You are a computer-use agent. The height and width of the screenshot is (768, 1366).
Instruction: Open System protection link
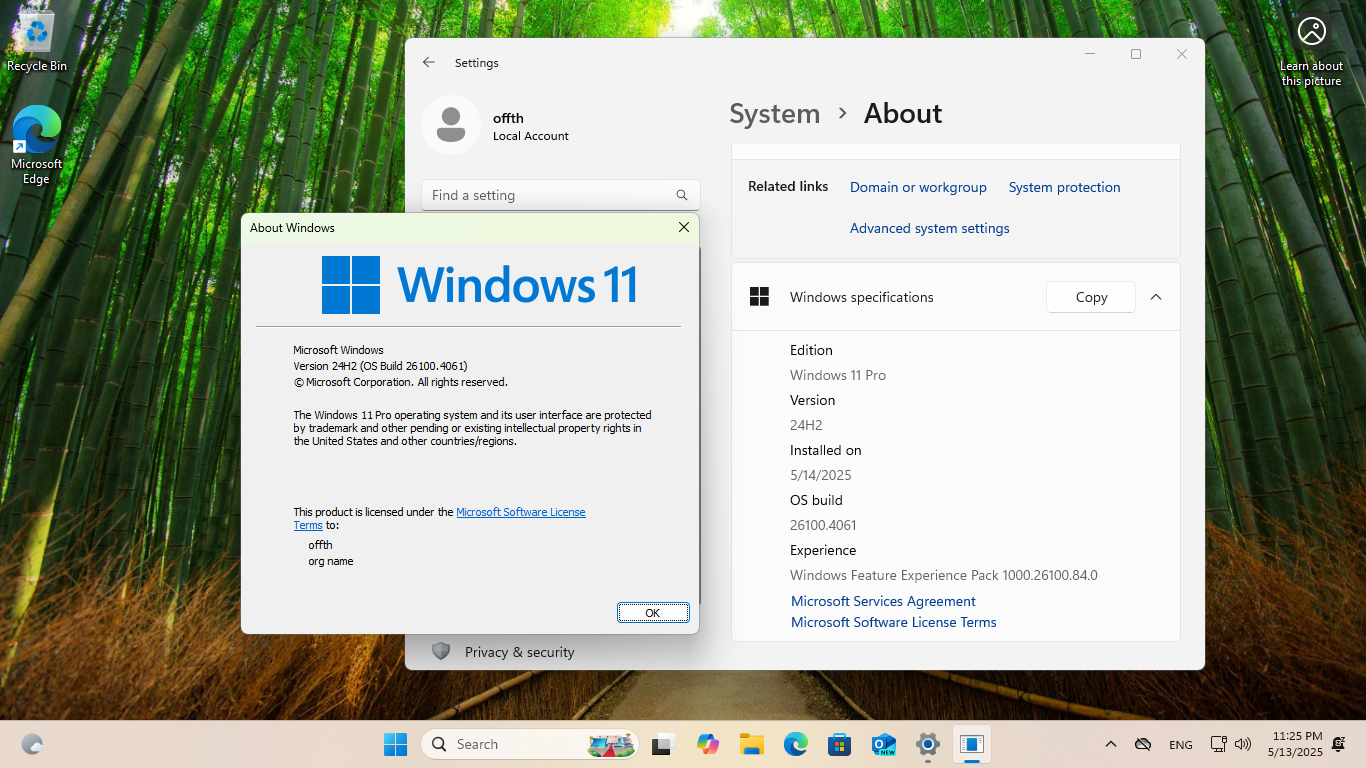tap(1064, 187)
